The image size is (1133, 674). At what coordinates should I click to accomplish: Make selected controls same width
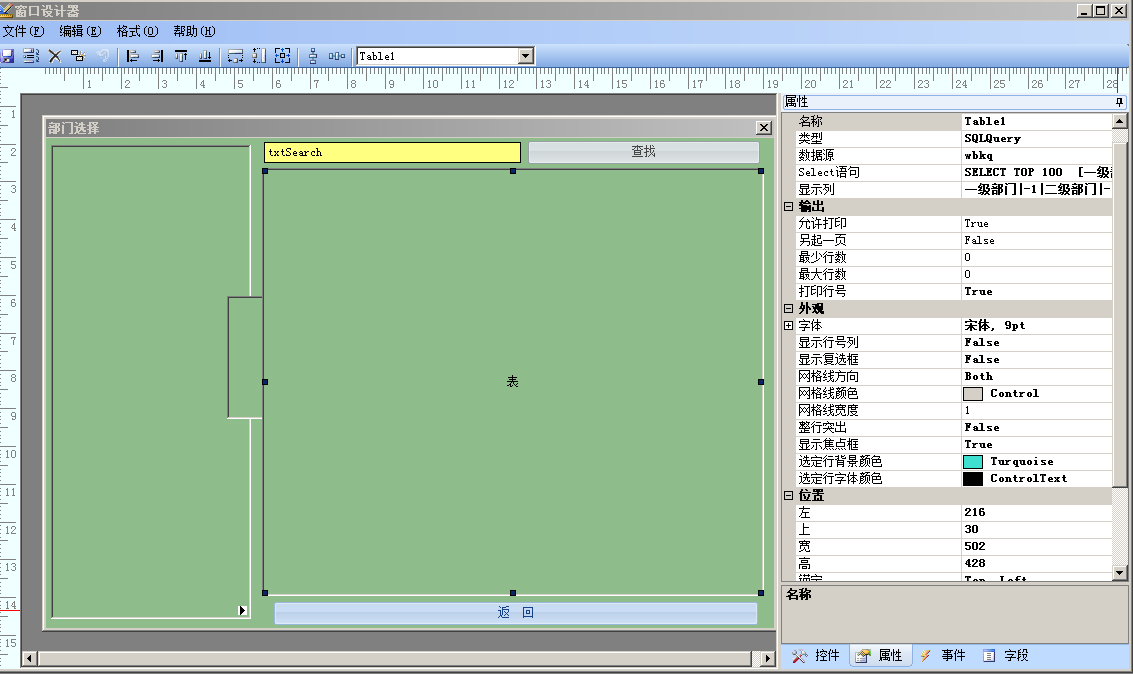point(235,56)
